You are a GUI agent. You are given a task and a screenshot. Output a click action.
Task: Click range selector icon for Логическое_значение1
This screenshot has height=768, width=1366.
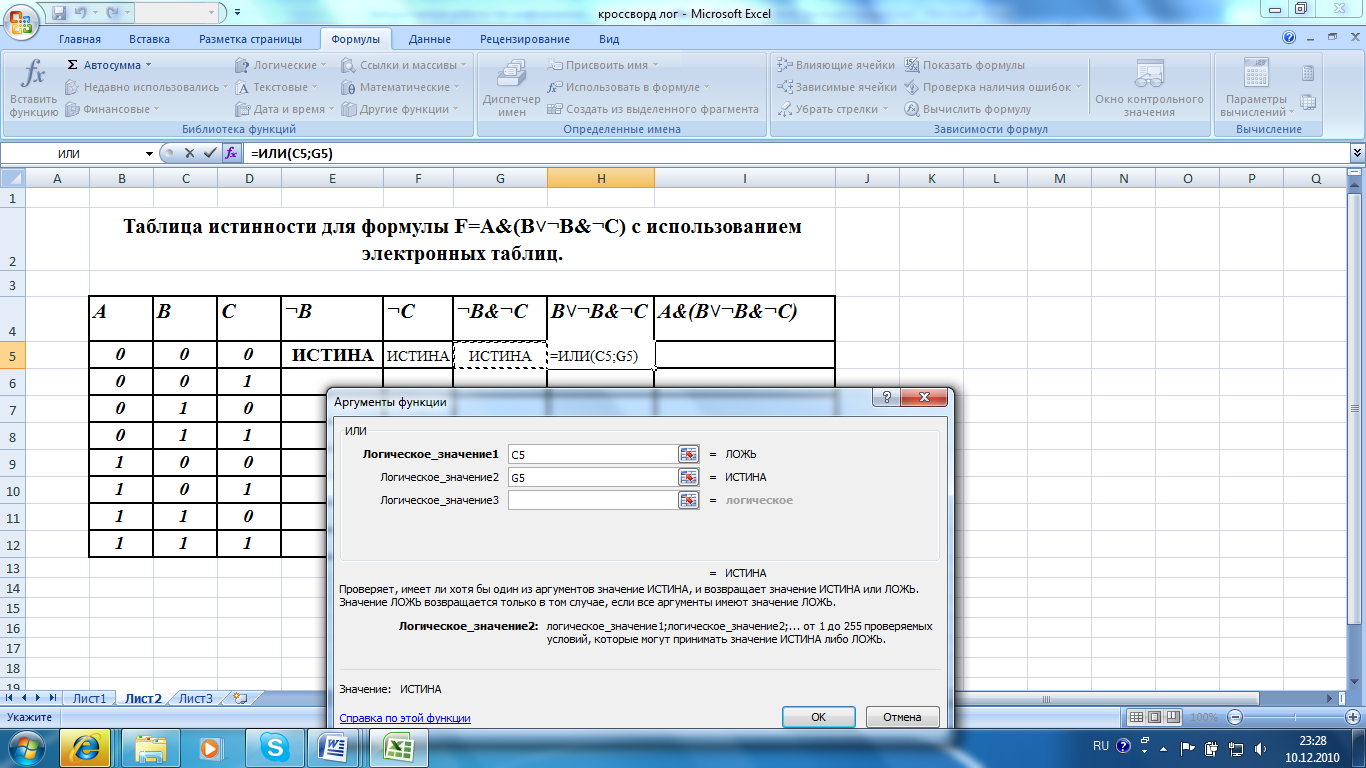tap(688, 454)
